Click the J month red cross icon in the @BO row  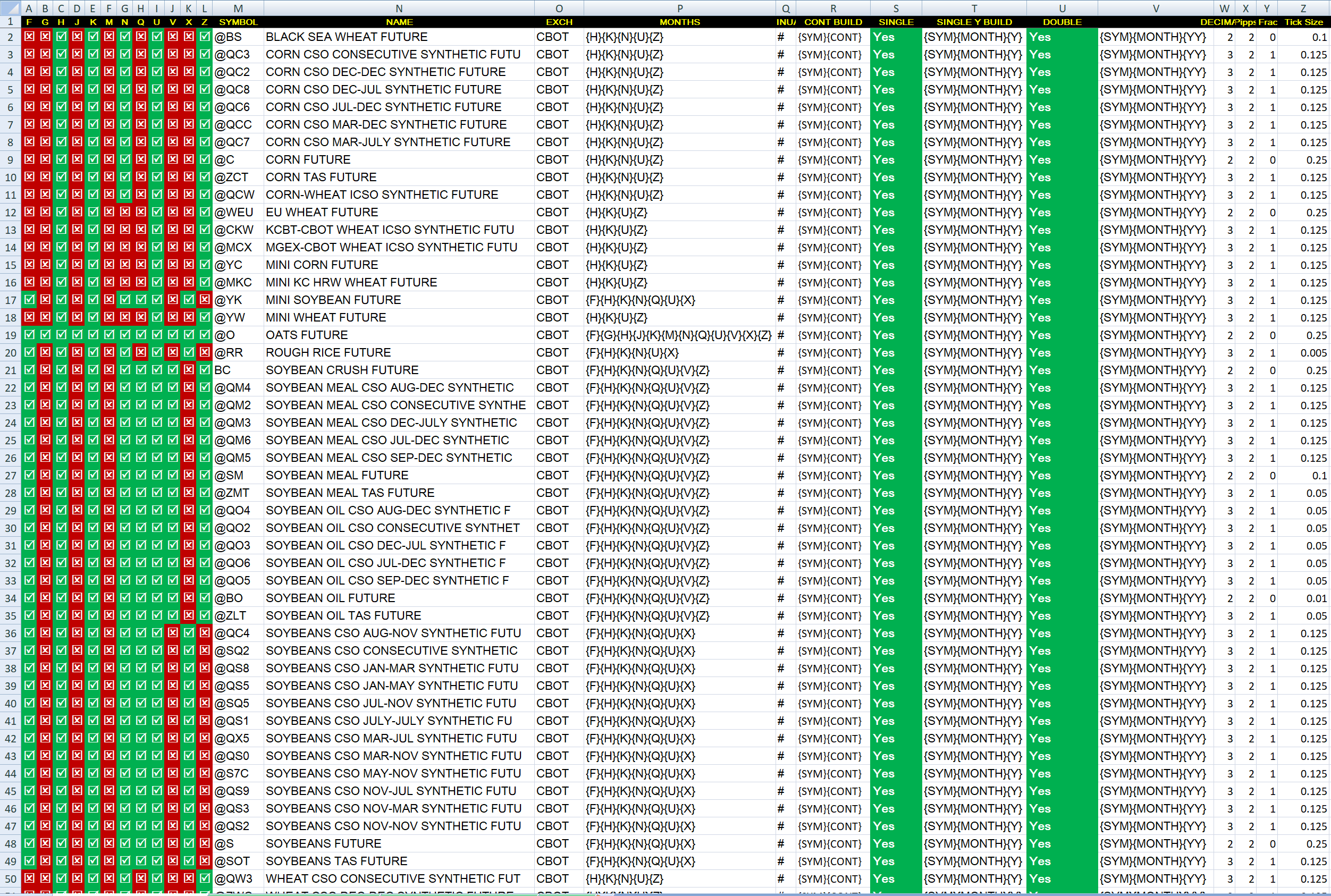tap(77, 598)
